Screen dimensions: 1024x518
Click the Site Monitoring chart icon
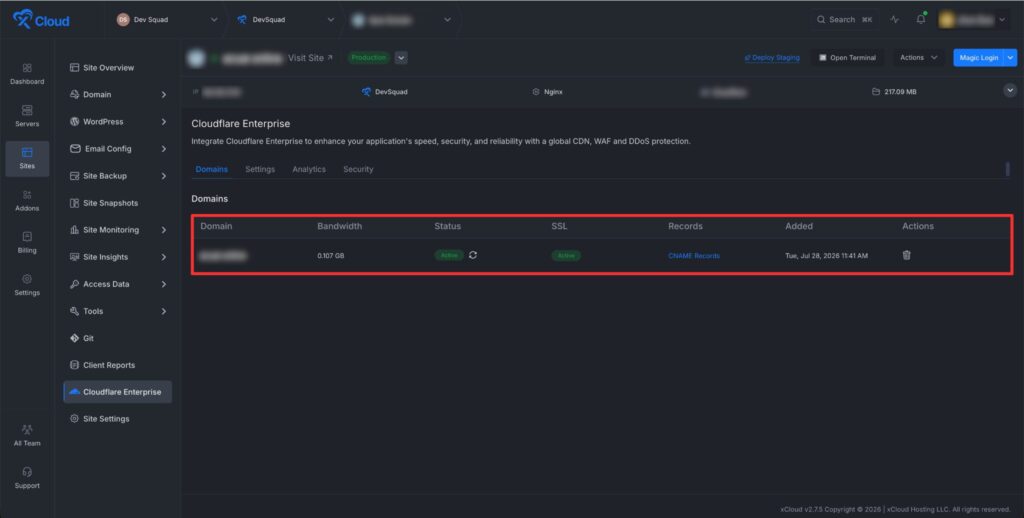point(74,230)
